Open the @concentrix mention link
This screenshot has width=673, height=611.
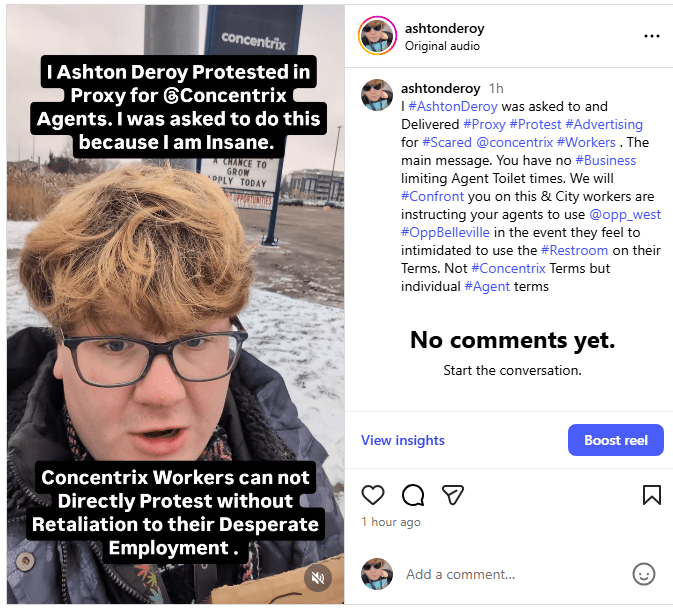tap(515, 142)
